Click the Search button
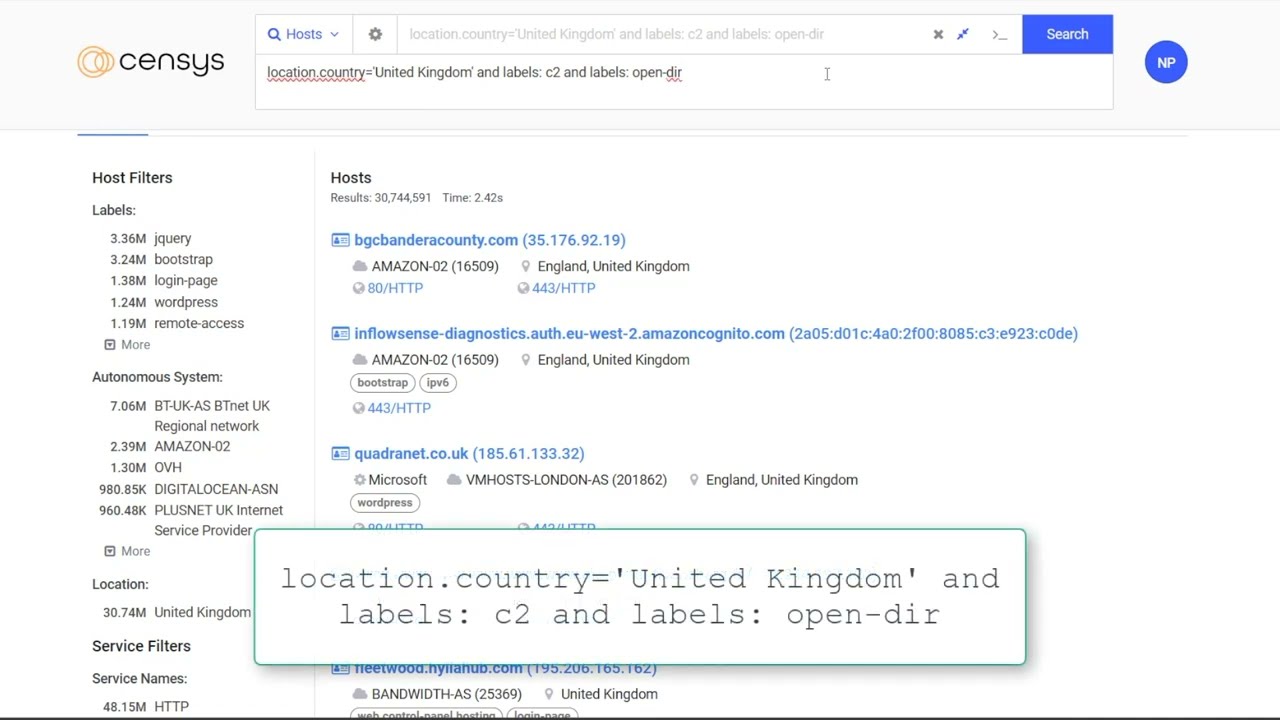1280x720 pixels. [1067, 34]
